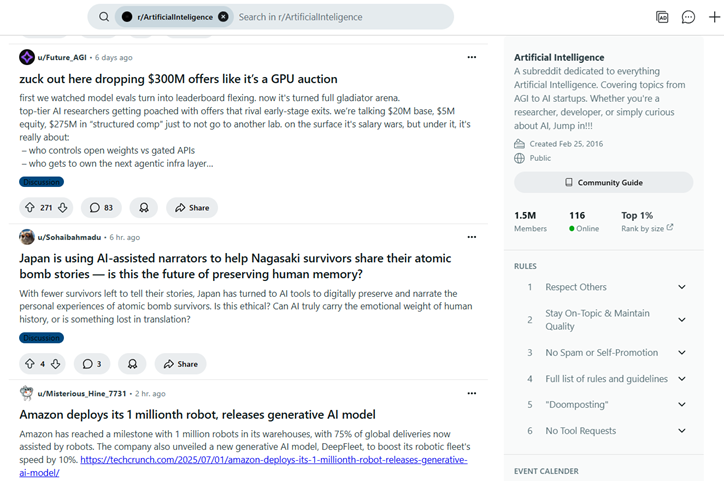Image resolution: width=724 pixels, height=481 pixels.
Task: Click the plus create post icon
Action: pos(714,17)
